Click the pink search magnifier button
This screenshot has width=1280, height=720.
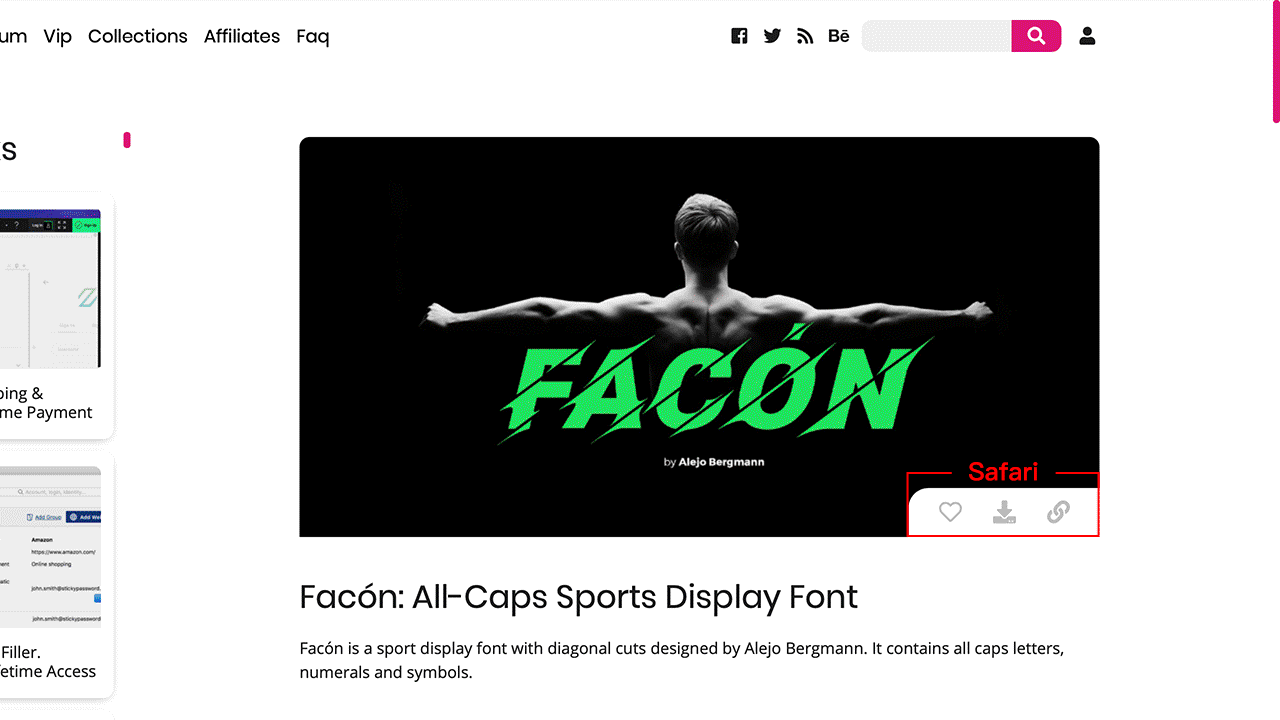(1036, 36)
